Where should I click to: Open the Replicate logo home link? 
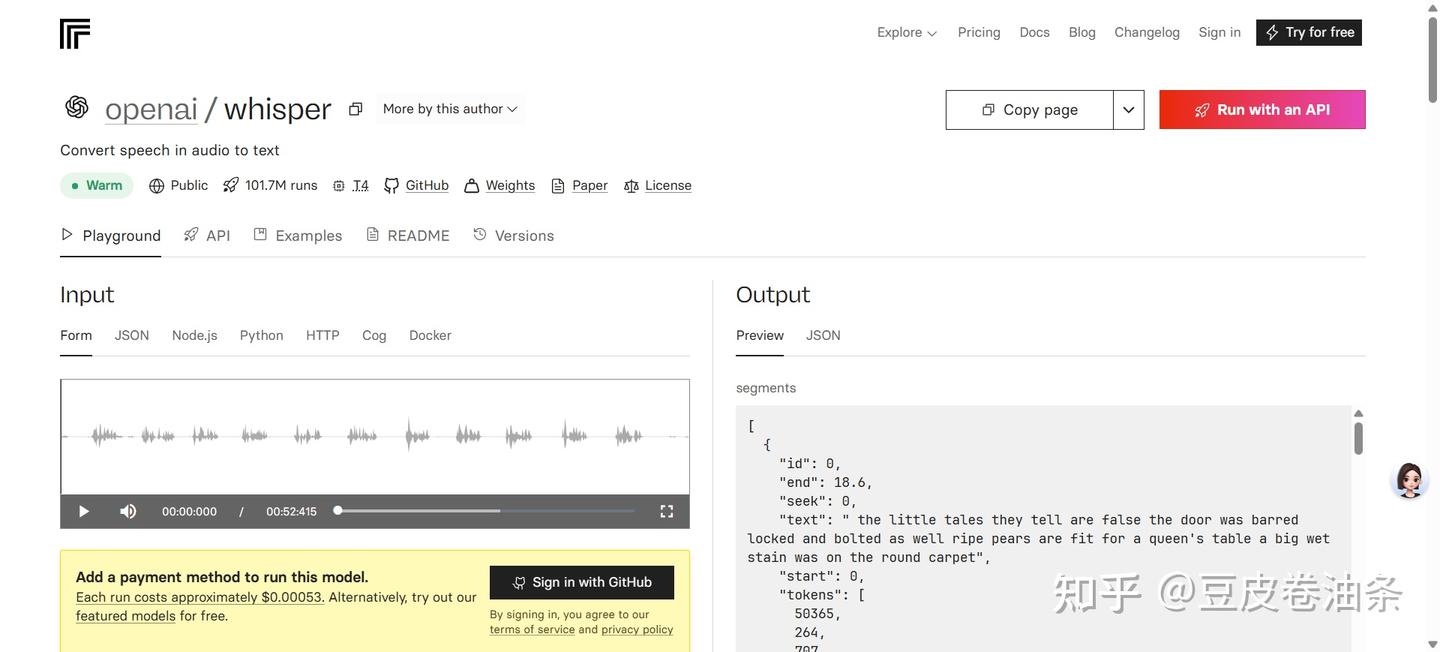[75, 33]
